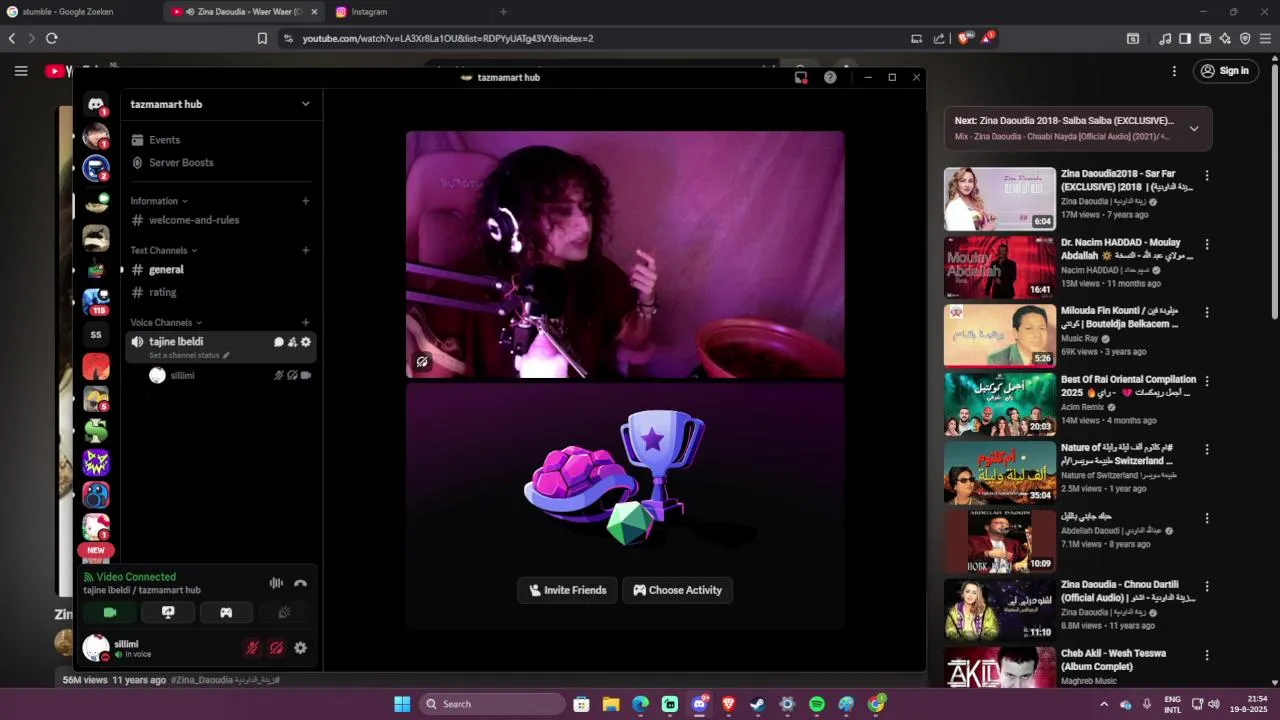Image resolution: width=1280 pixels, height=720 pixels.
Task: Create channel in Information category
Action: tap(306, 201)
